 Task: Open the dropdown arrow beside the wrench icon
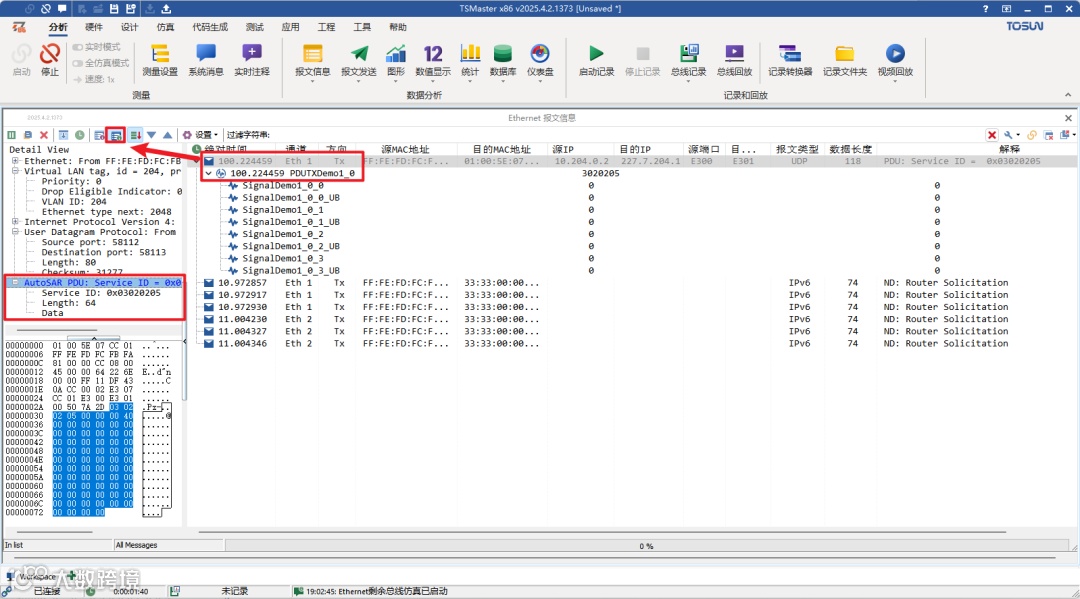click(x=1019, y=135)
